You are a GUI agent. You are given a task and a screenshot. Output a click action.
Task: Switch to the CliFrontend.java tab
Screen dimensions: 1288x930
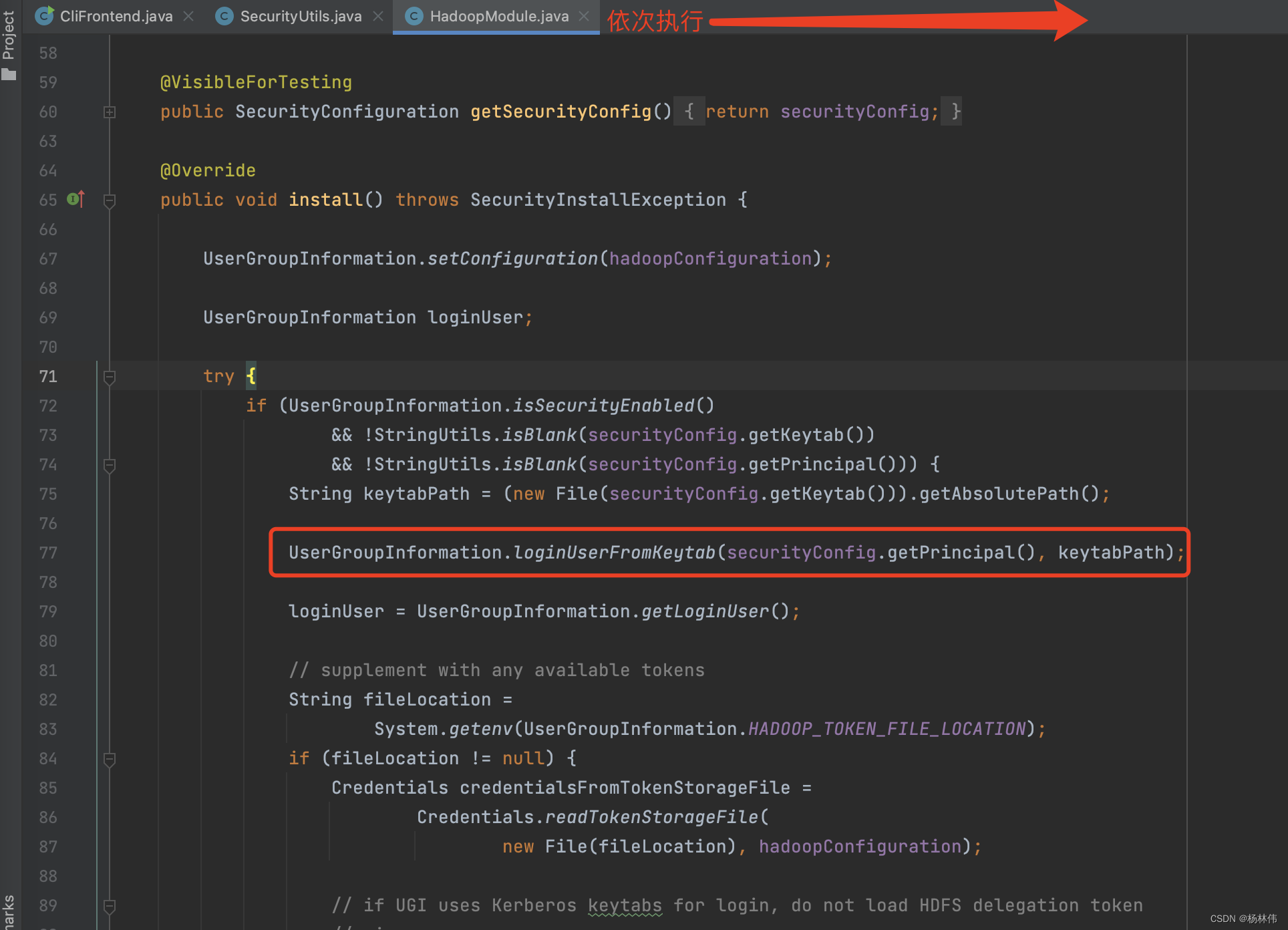115,15
